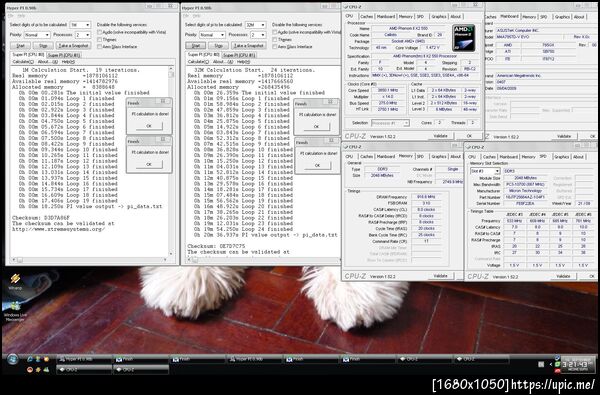Click the '32M Calculation Start. 24 iterations.' line
The width and height of the screenshot is (600, 395).
coord(254,70)
